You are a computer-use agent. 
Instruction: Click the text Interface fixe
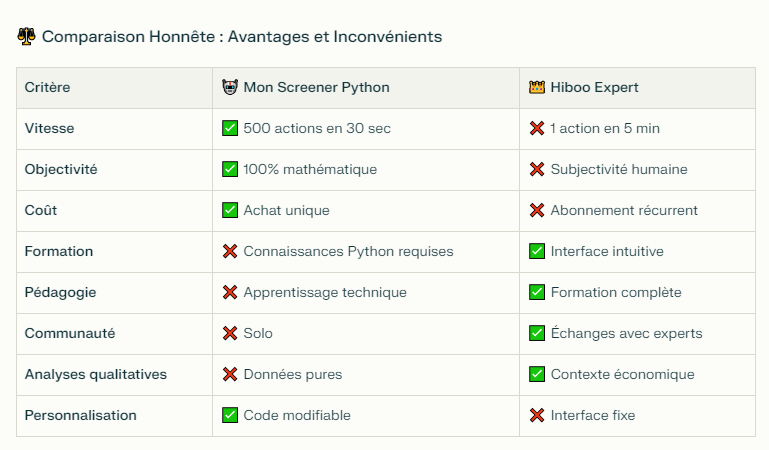point(593,415)
